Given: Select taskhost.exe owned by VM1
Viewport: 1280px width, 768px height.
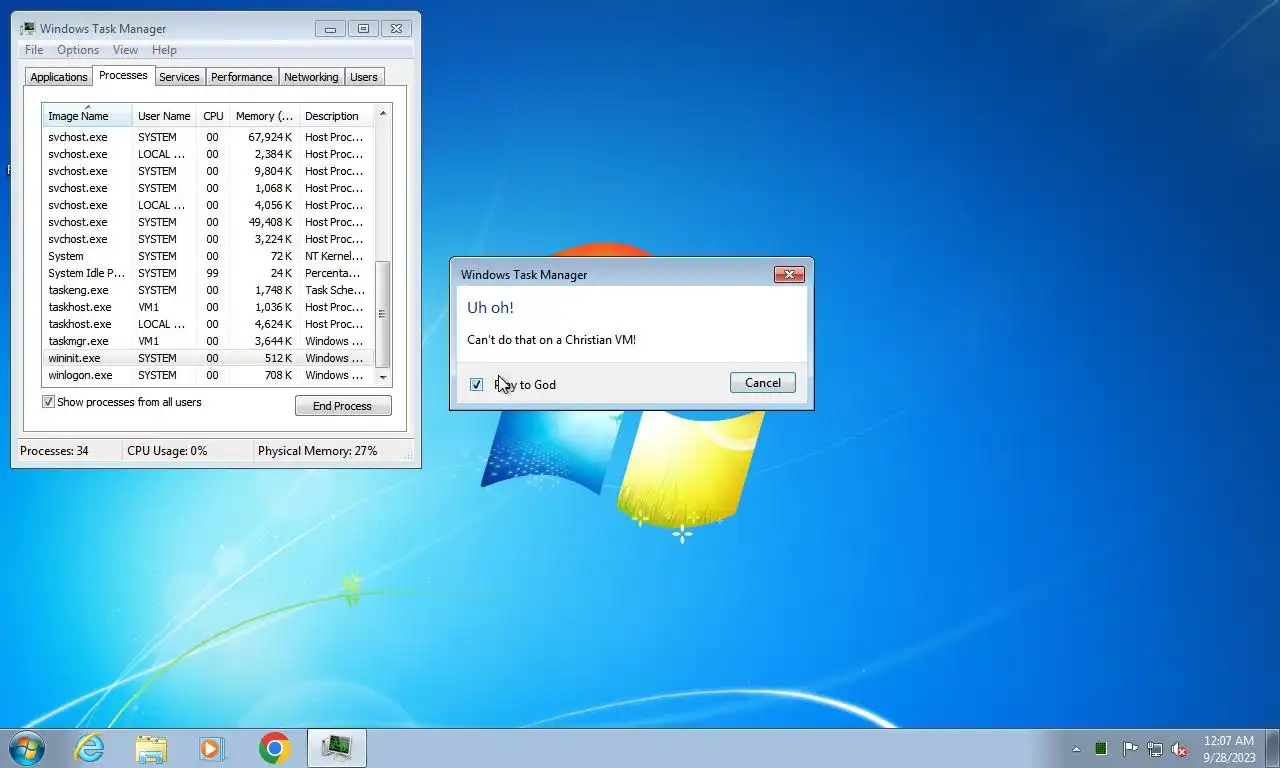Looking at the screenshot, I should [208, 307].
